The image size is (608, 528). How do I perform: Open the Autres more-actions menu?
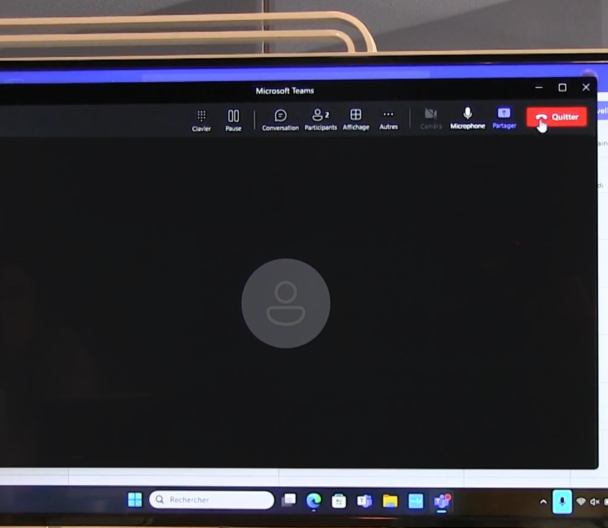[388, 119]
